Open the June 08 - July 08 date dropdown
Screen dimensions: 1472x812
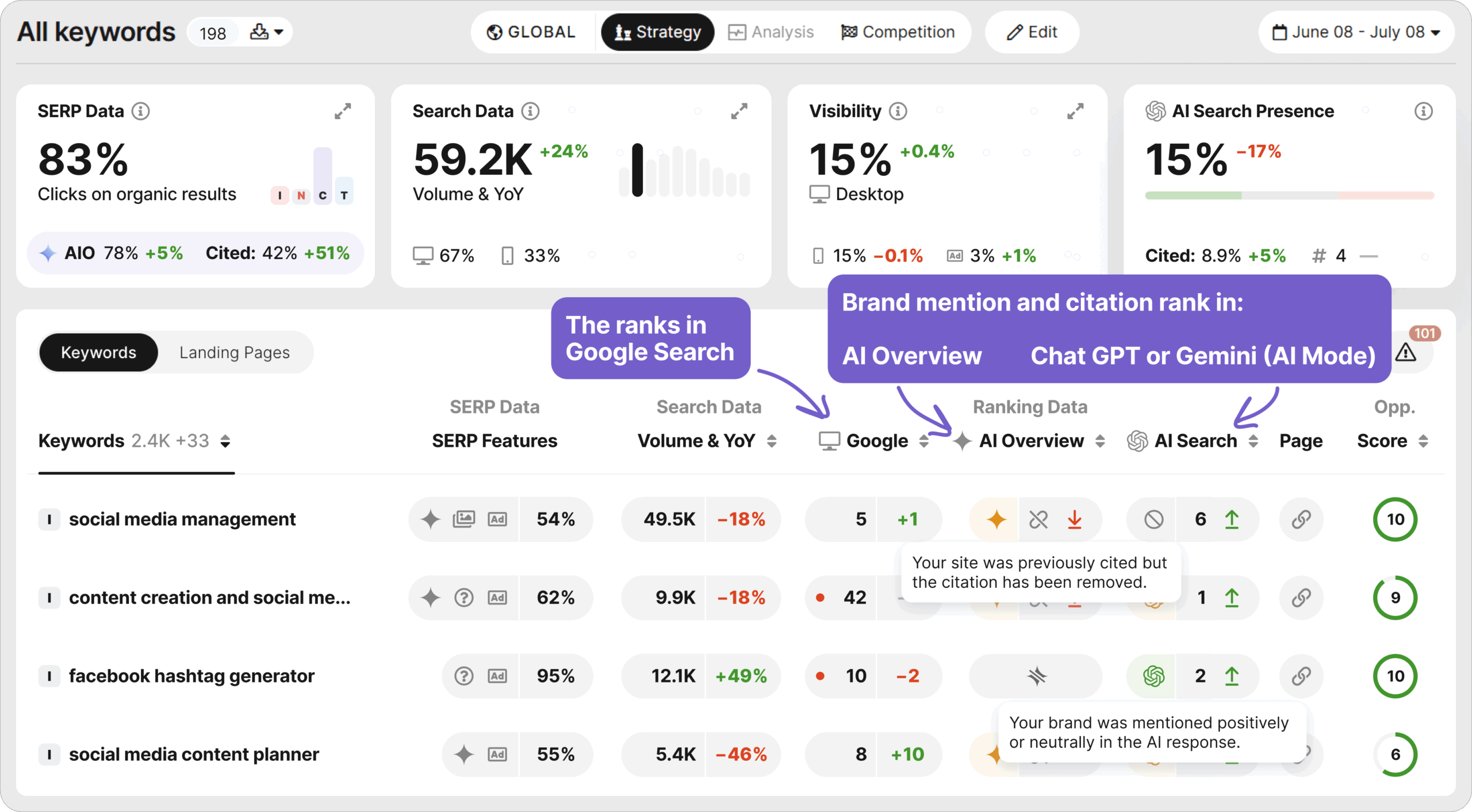tap(1356, 32)
